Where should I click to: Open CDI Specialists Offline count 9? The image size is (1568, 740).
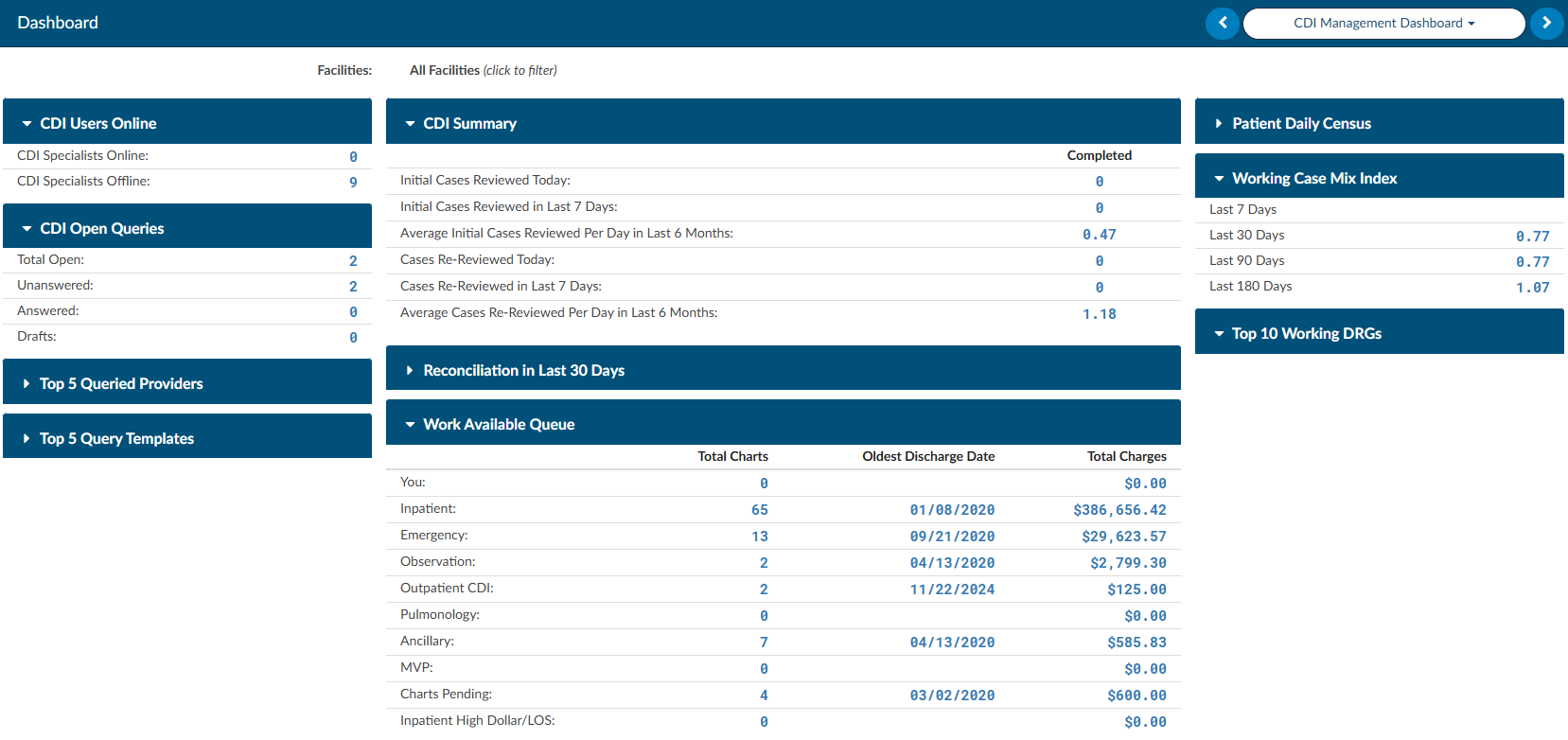353,183
